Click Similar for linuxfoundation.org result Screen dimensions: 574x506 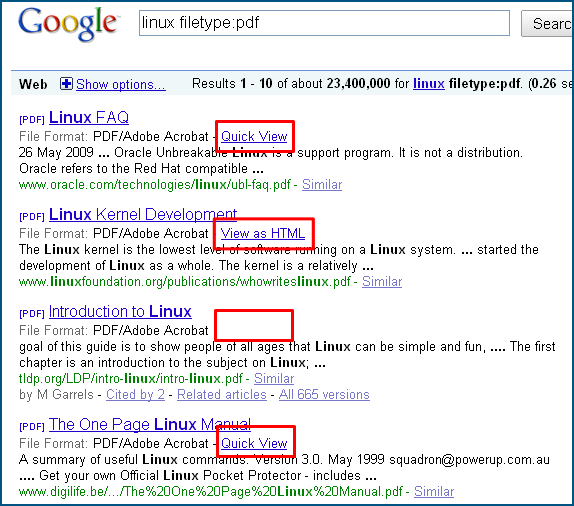(x=382, y=282)
